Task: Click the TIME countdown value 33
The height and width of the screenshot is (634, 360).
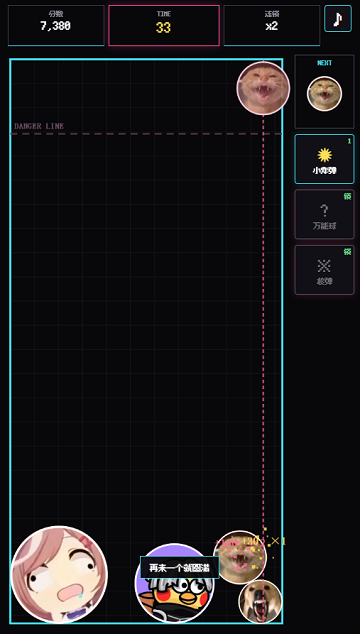Action: pos(163,28)
